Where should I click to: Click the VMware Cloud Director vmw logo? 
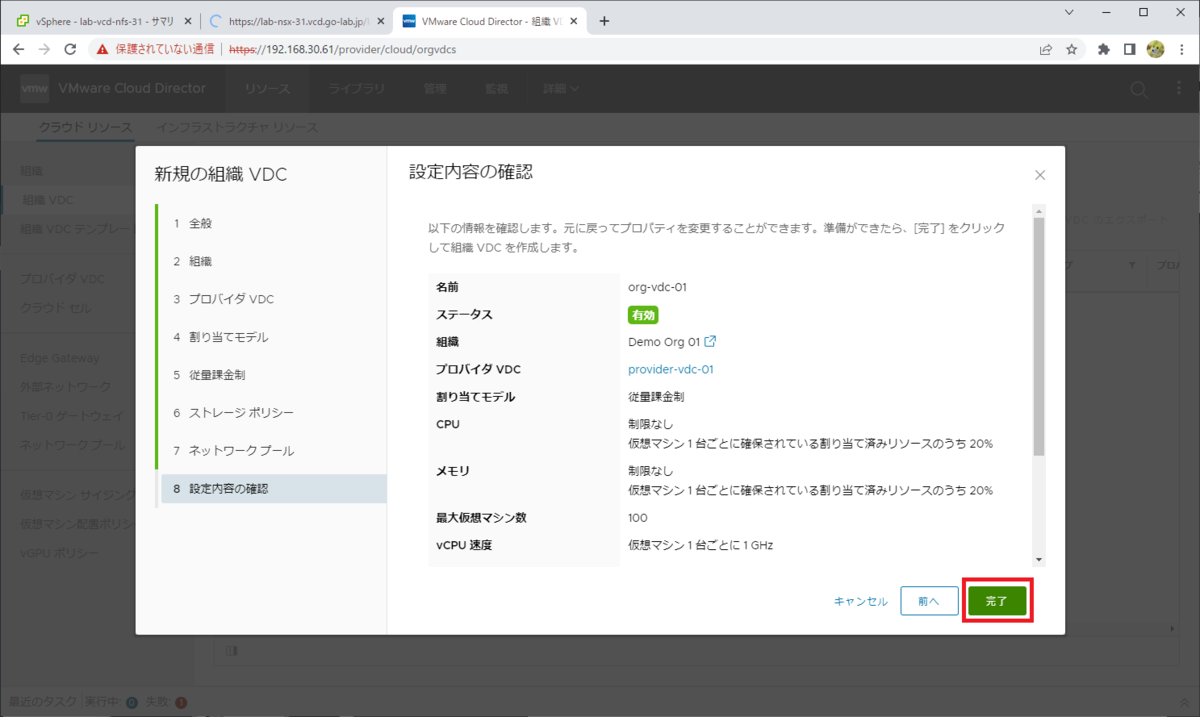coord(35,88)
